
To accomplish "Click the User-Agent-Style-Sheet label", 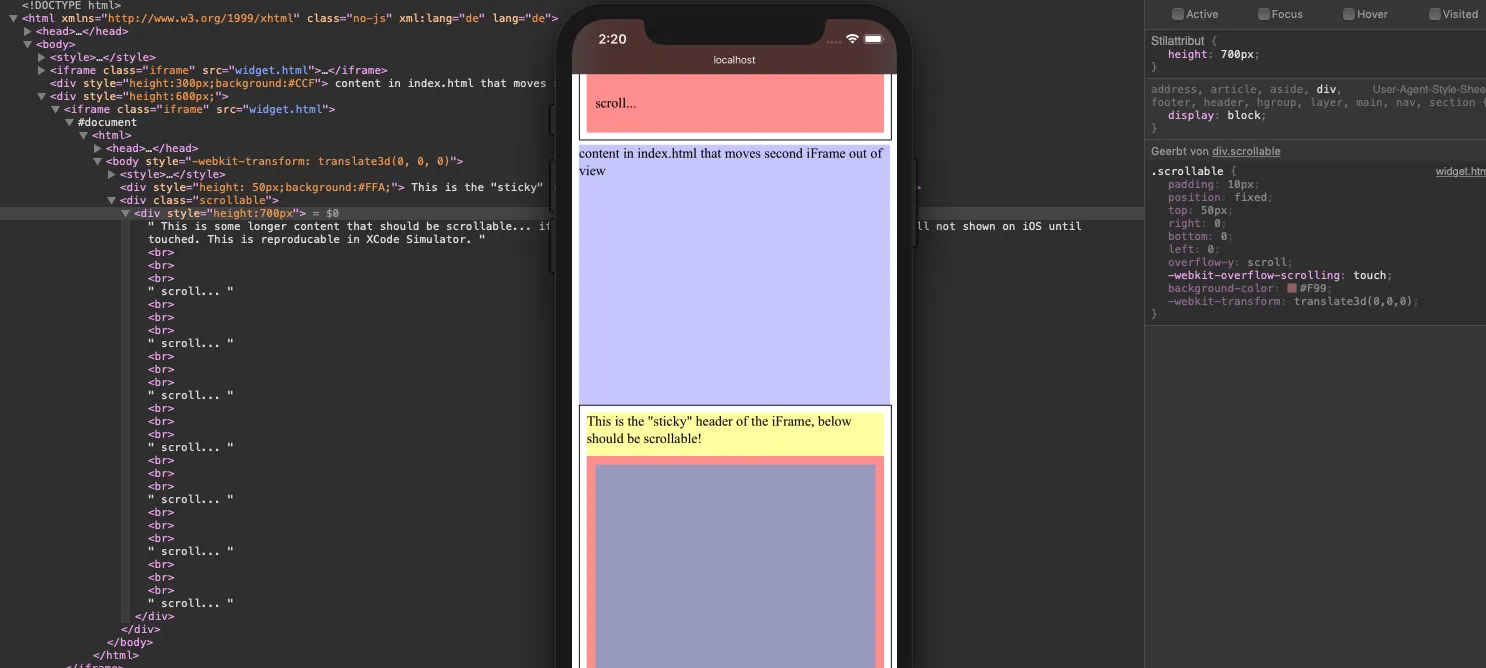I will tap(1429, 89).
